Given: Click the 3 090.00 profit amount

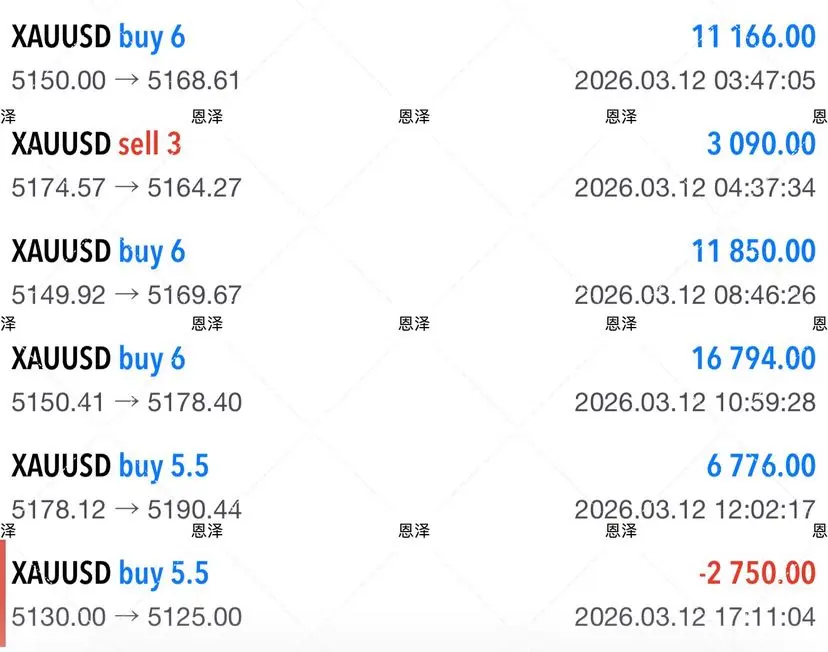Looking at the screenshot, I should [x=760, y=144].
